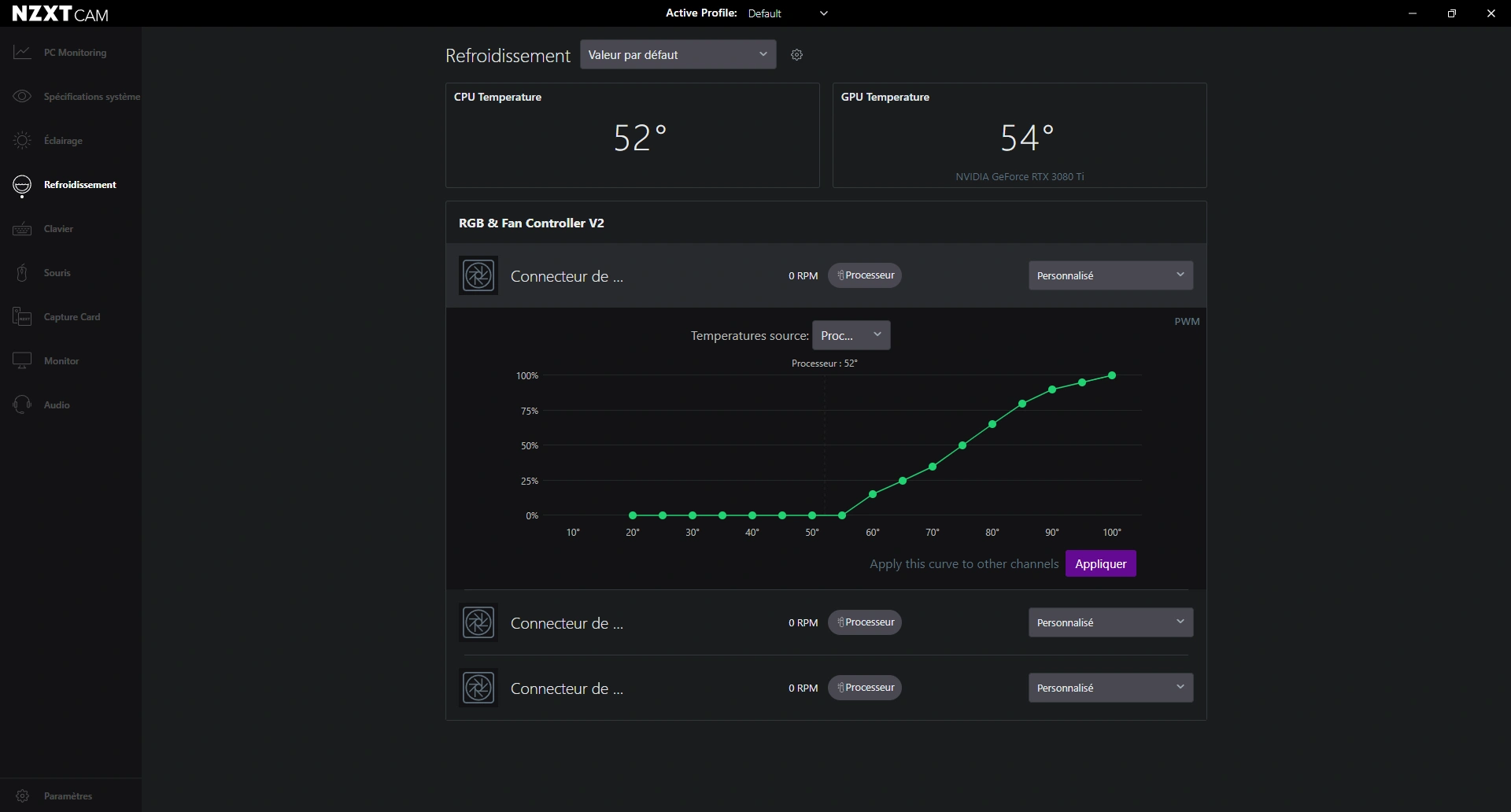The image size is (1511, 812).
Task: Click the Paramètres gear icon
Action: (23, 795)
